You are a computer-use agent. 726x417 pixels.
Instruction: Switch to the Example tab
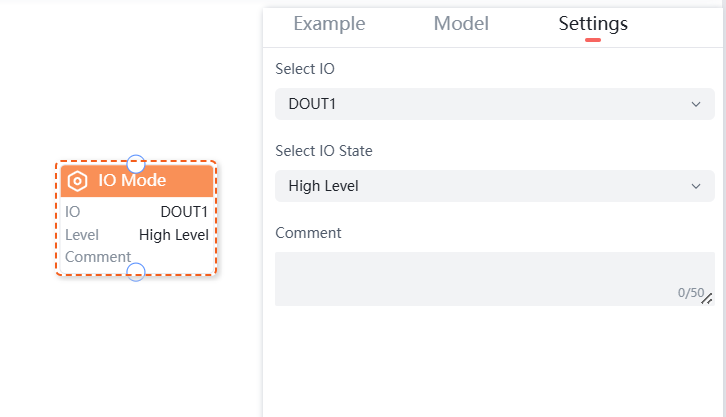click(329, 24)
